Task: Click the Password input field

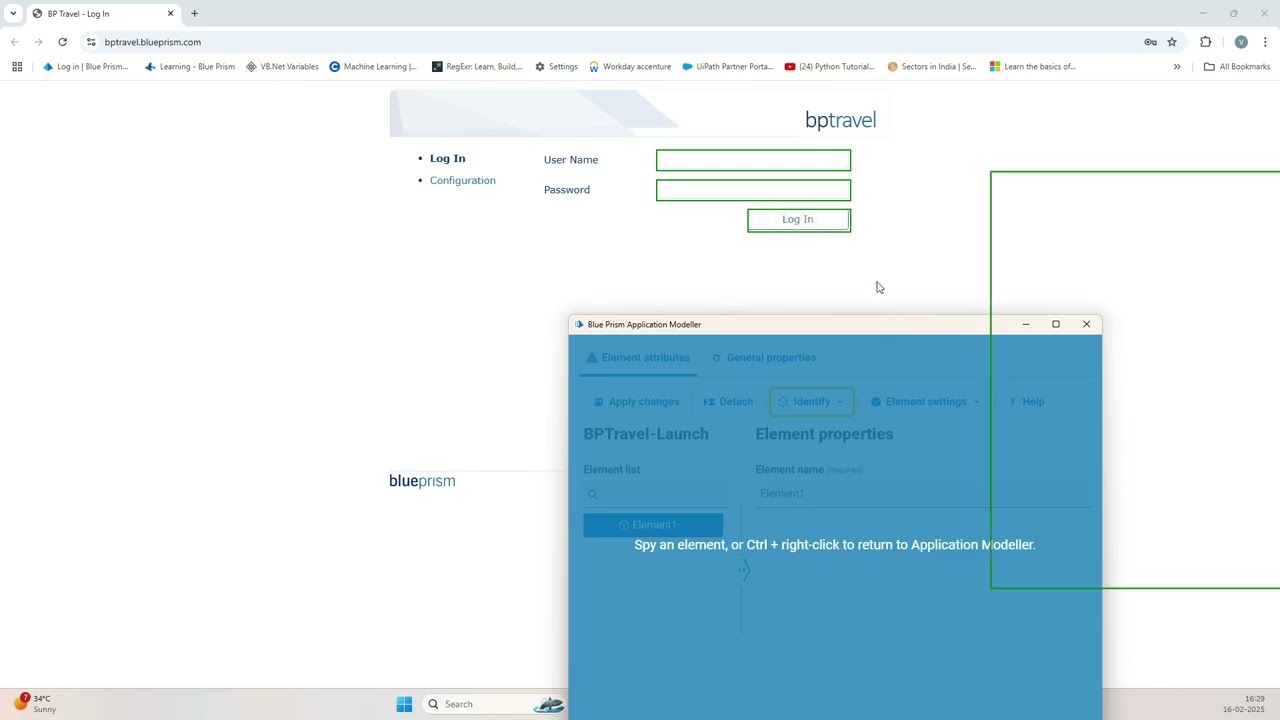Action: pyautogui.click(x=753, y=190)
